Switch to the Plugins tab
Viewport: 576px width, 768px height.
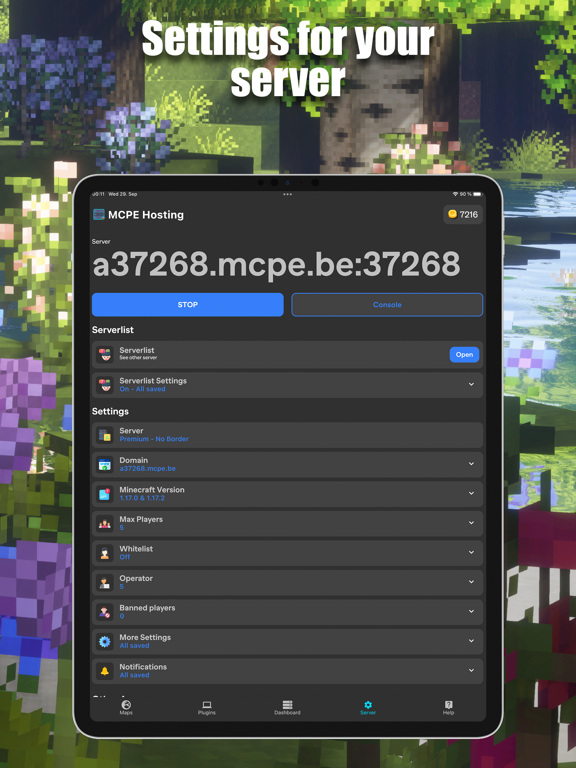coord(207,707)
